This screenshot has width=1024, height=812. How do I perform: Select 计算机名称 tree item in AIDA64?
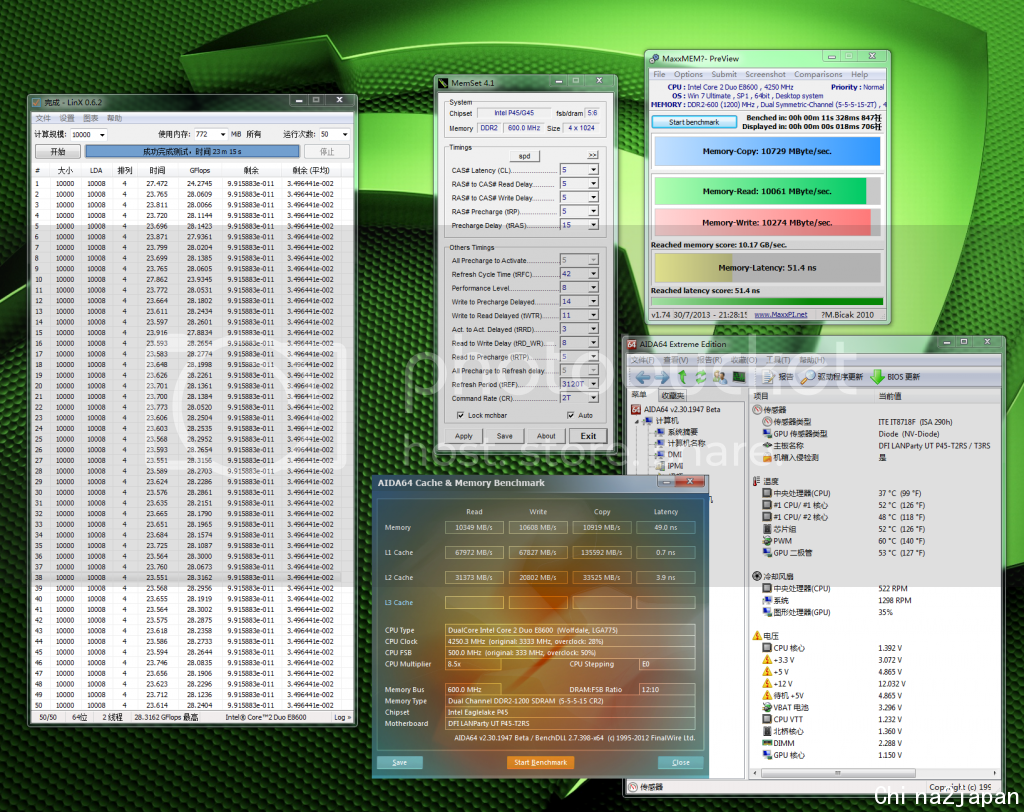[680, 443]
